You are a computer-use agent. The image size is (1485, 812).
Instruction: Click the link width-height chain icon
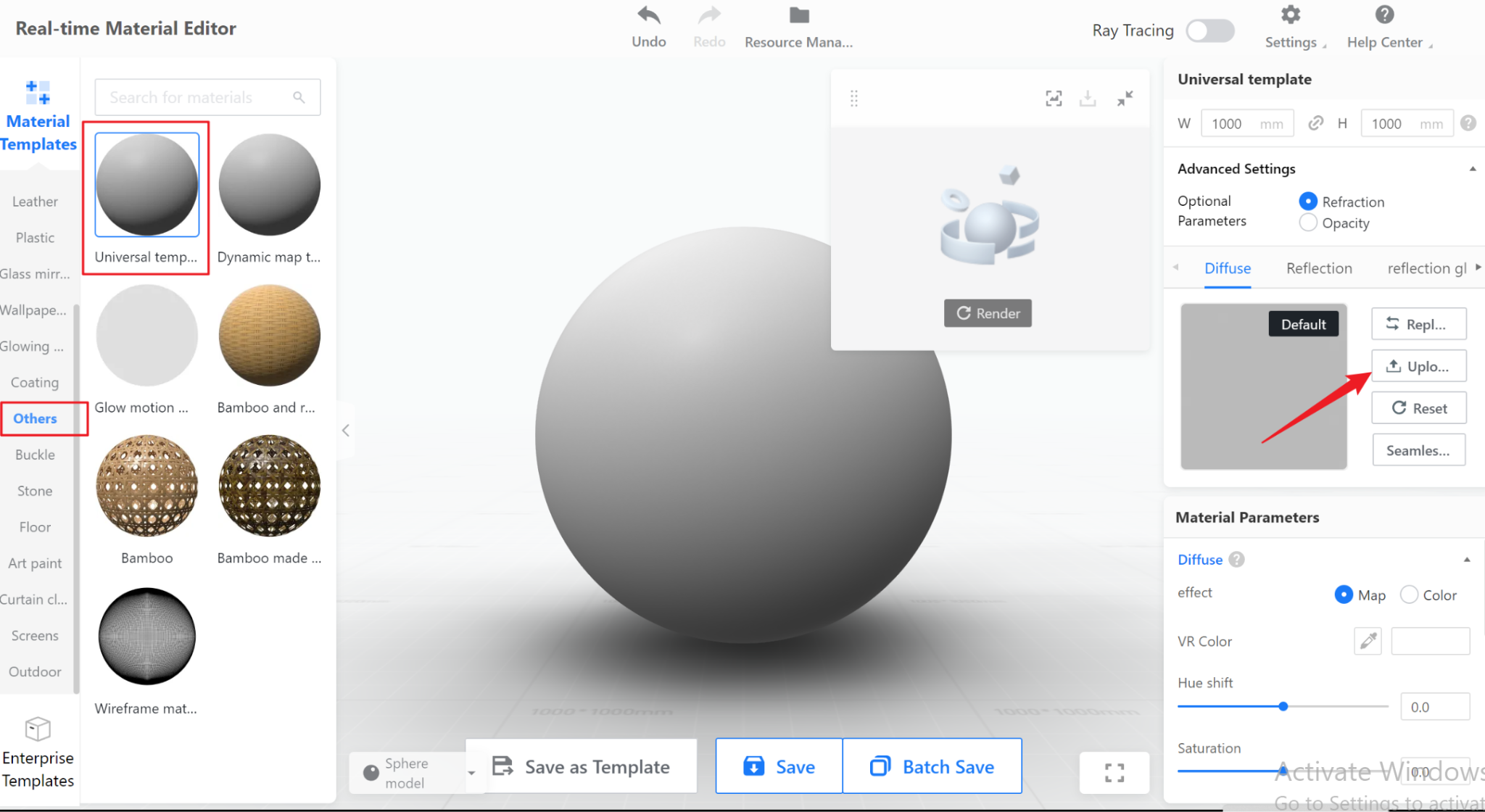(1315, 123)
